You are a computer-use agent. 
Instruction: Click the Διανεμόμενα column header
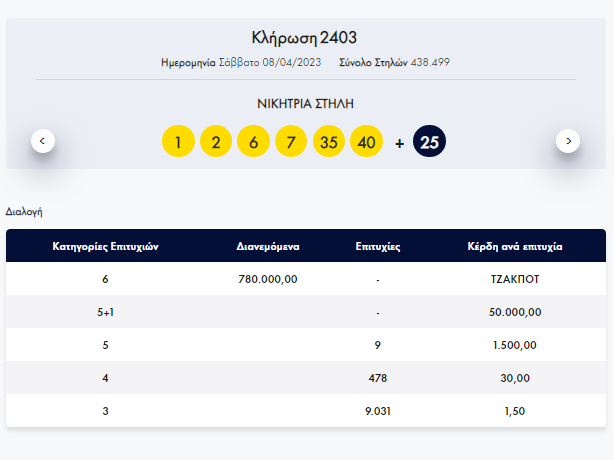268,246
